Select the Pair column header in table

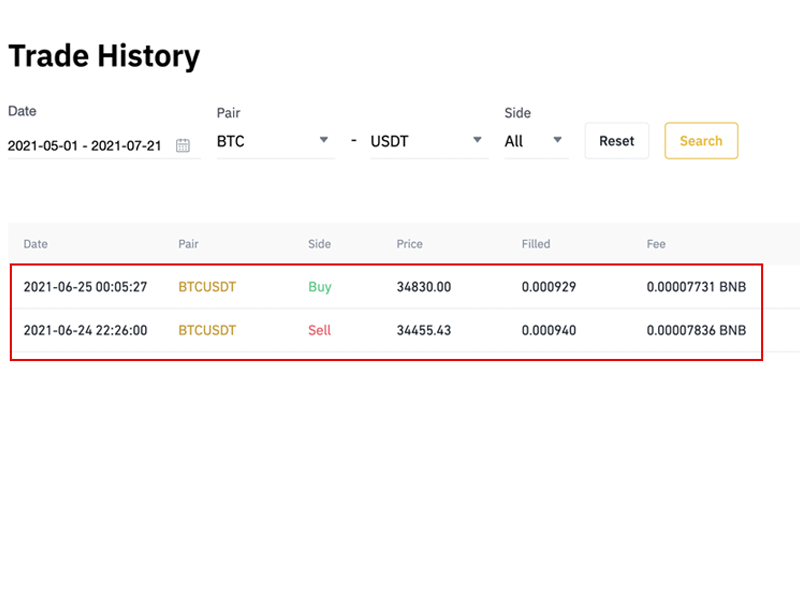click(188, 244)
